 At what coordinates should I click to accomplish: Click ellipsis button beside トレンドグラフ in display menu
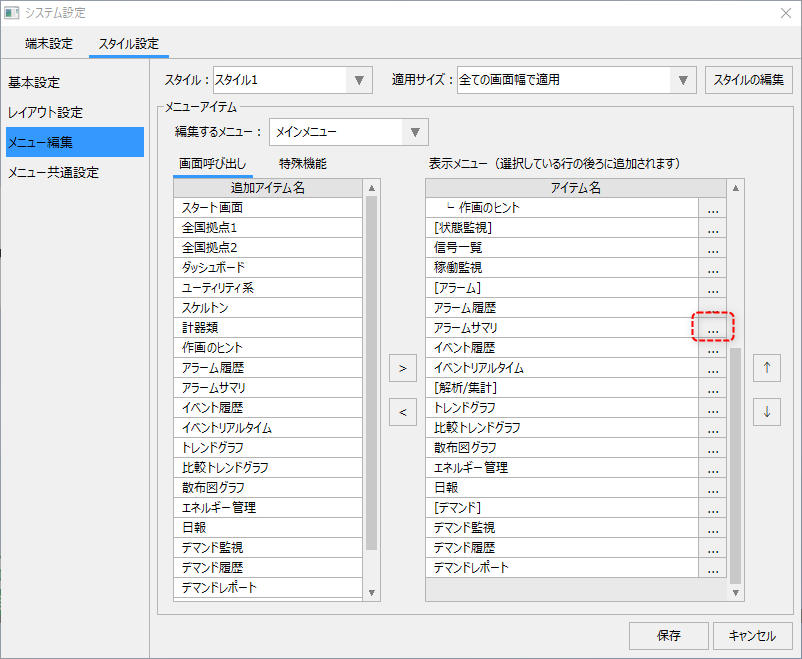click(x=712, y=408)
